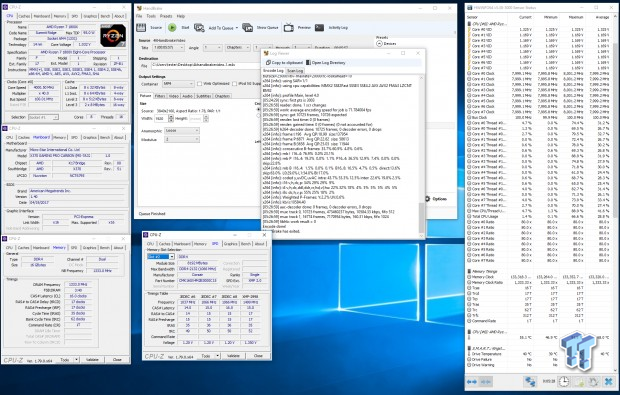Toggle the iPod 5G Support checkbox

point(234,84)
